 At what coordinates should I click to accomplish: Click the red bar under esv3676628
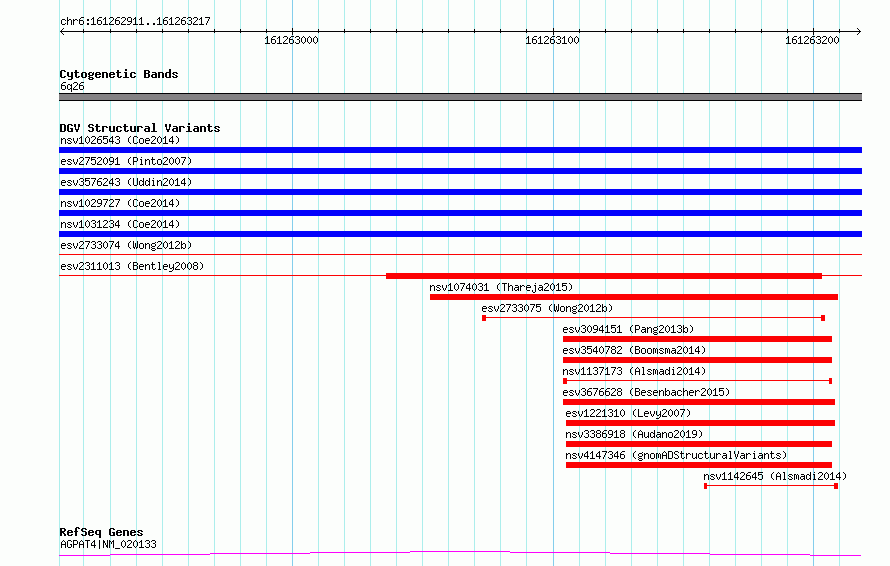click(699, 402)
